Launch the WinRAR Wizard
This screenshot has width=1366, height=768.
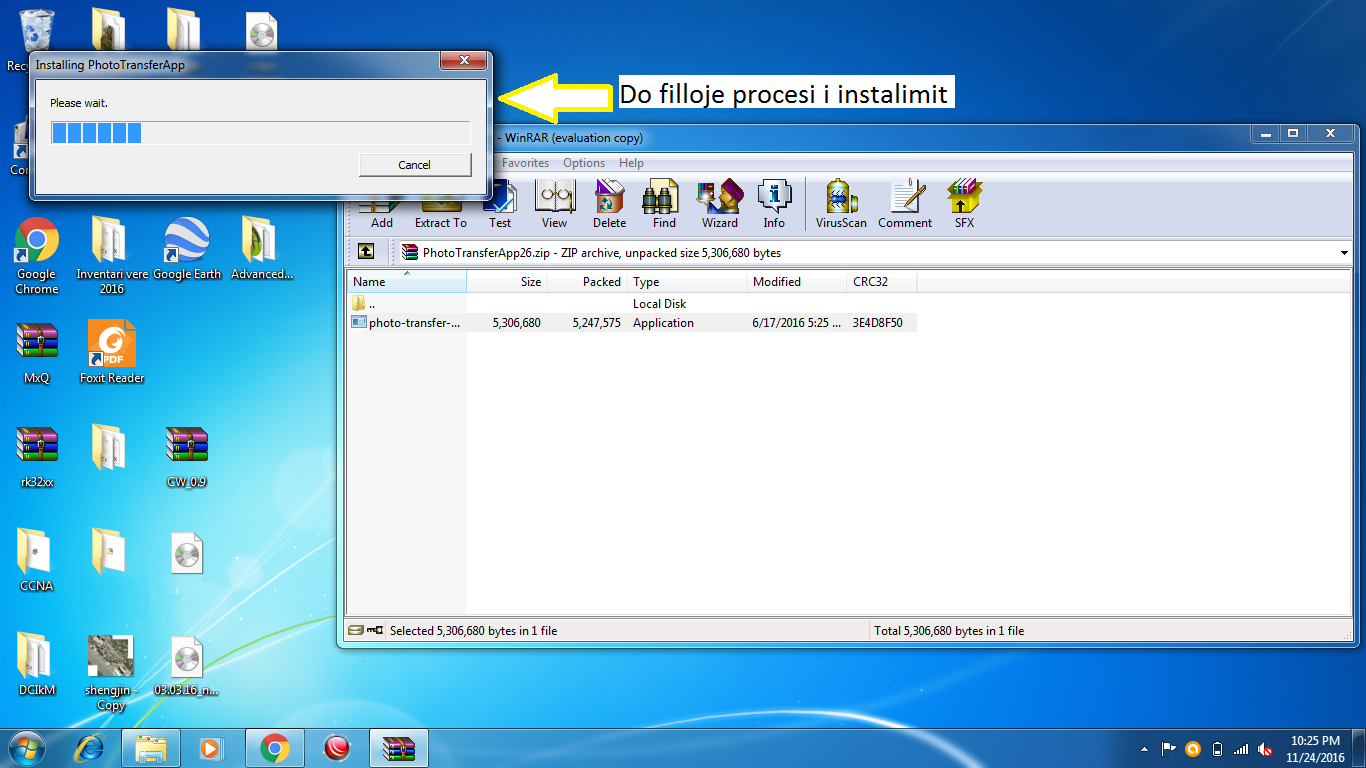719,204
